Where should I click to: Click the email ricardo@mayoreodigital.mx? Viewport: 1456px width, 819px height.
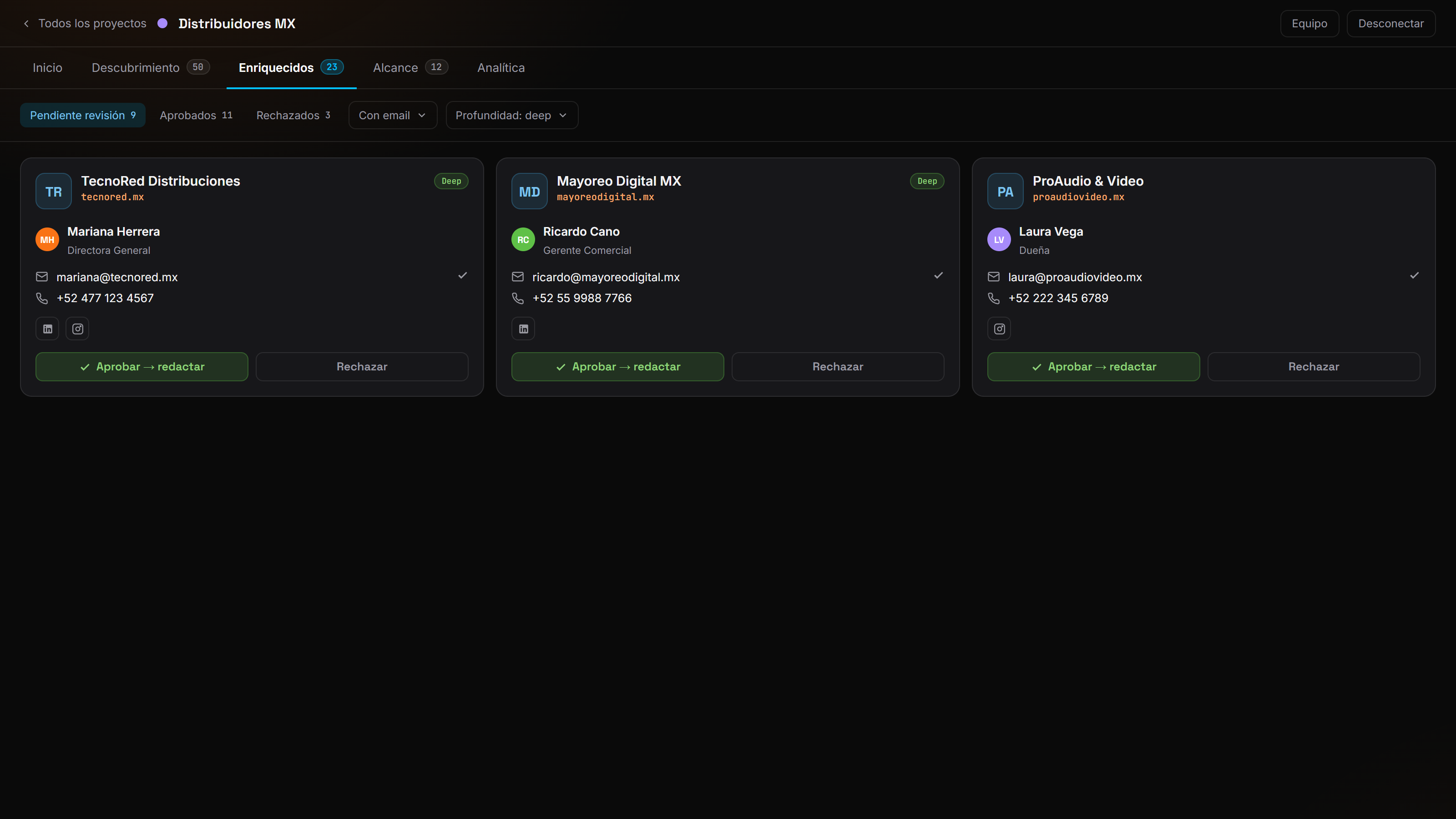pos(606,277)
